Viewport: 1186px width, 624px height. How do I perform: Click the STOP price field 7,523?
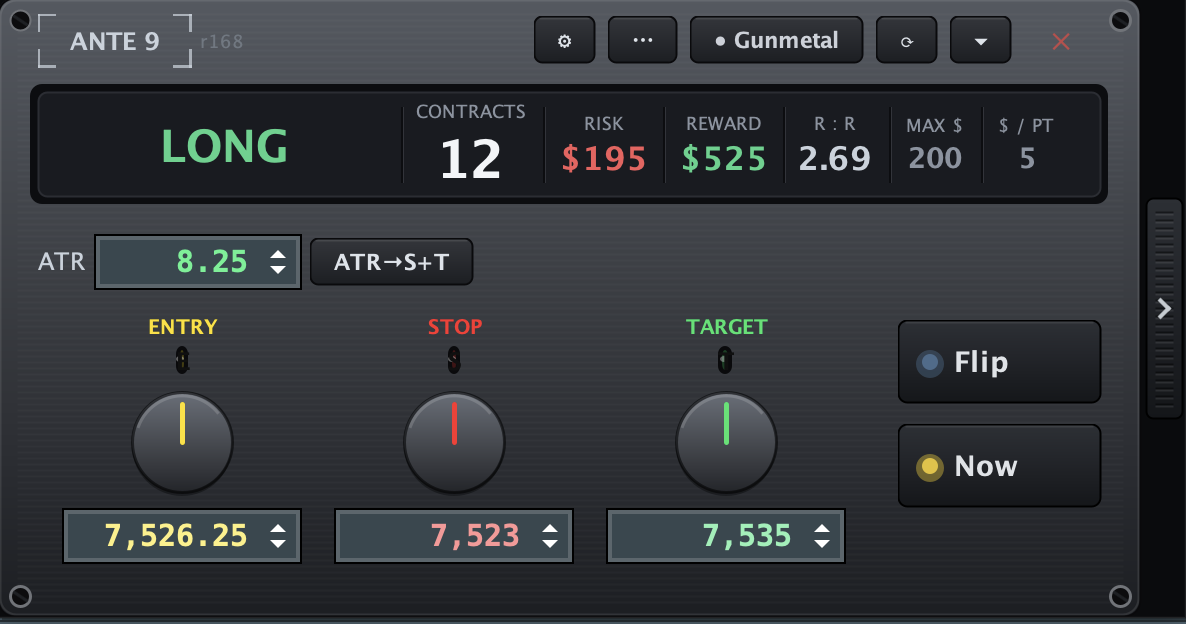(x=454, y=536)
